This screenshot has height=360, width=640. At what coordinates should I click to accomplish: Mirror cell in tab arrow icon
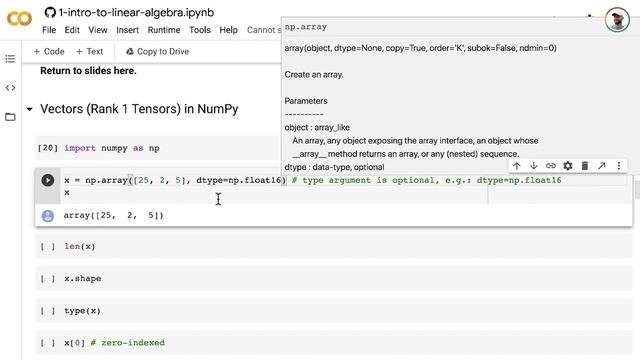(x=602, y=166)
